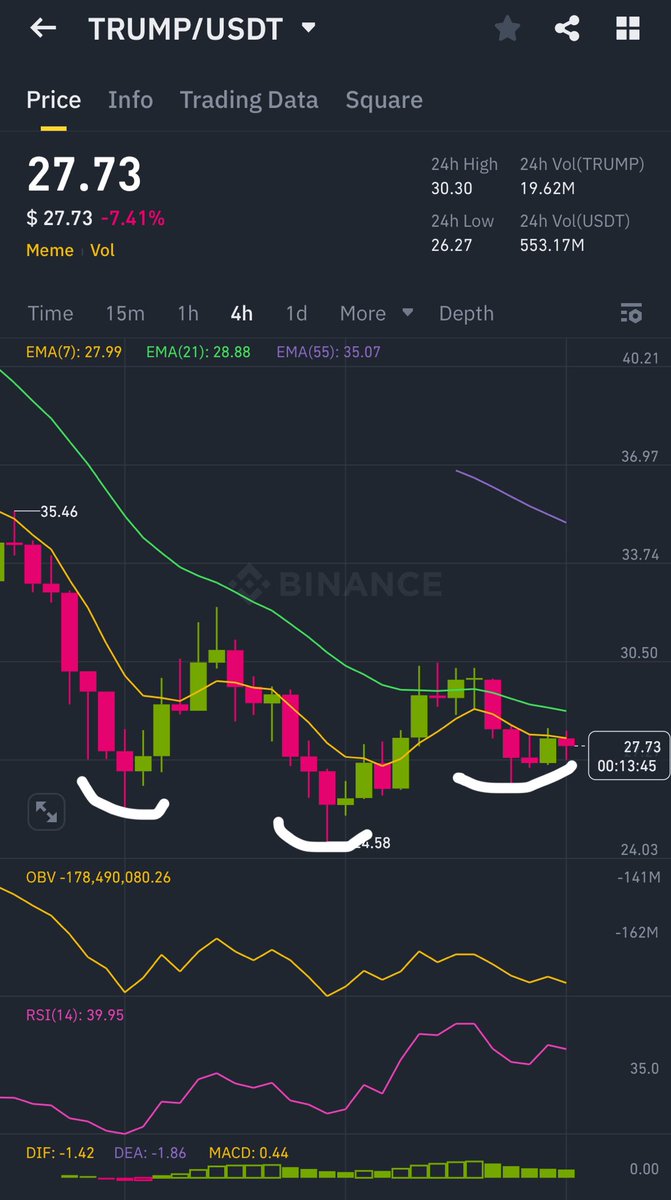
Task: Switch to the Square tab
Action: point(384,100)
